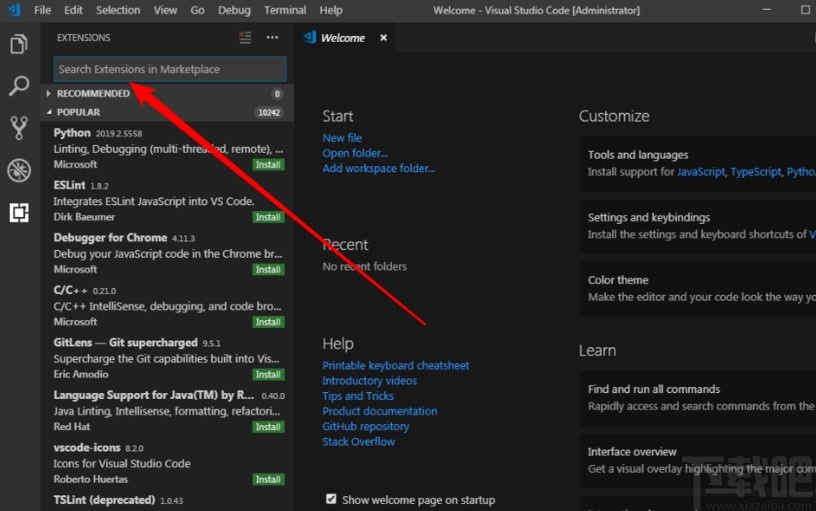Click Add workspace folder link
The image size is (816, 511).
pyautogui.click(x=378, y=168)
